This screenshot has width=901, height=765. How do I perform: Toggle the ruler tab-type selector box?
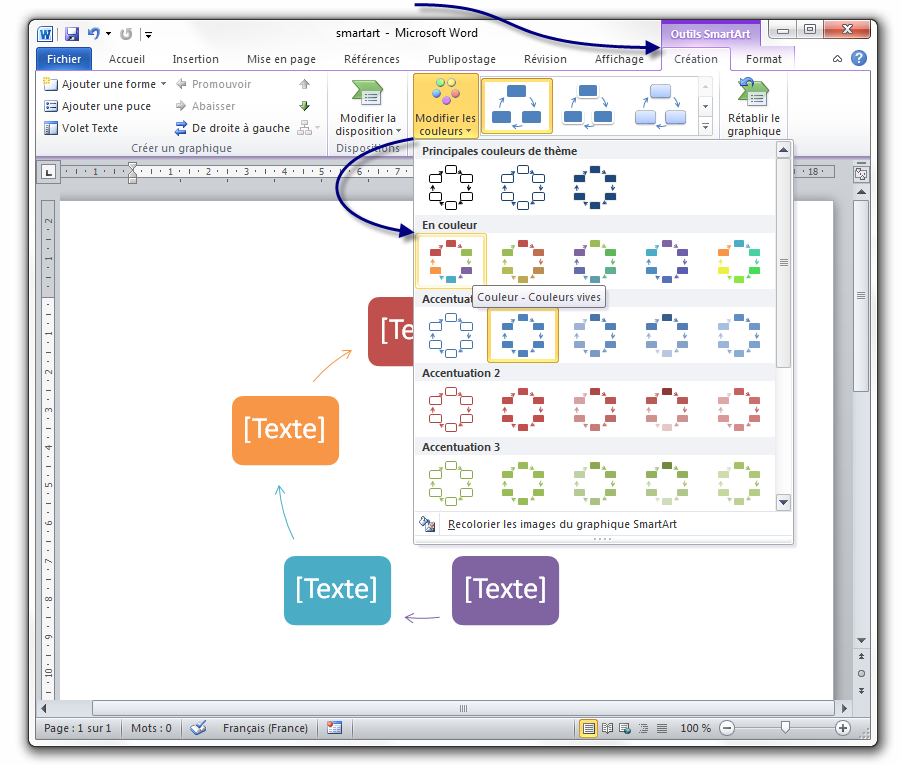[48, 172]
